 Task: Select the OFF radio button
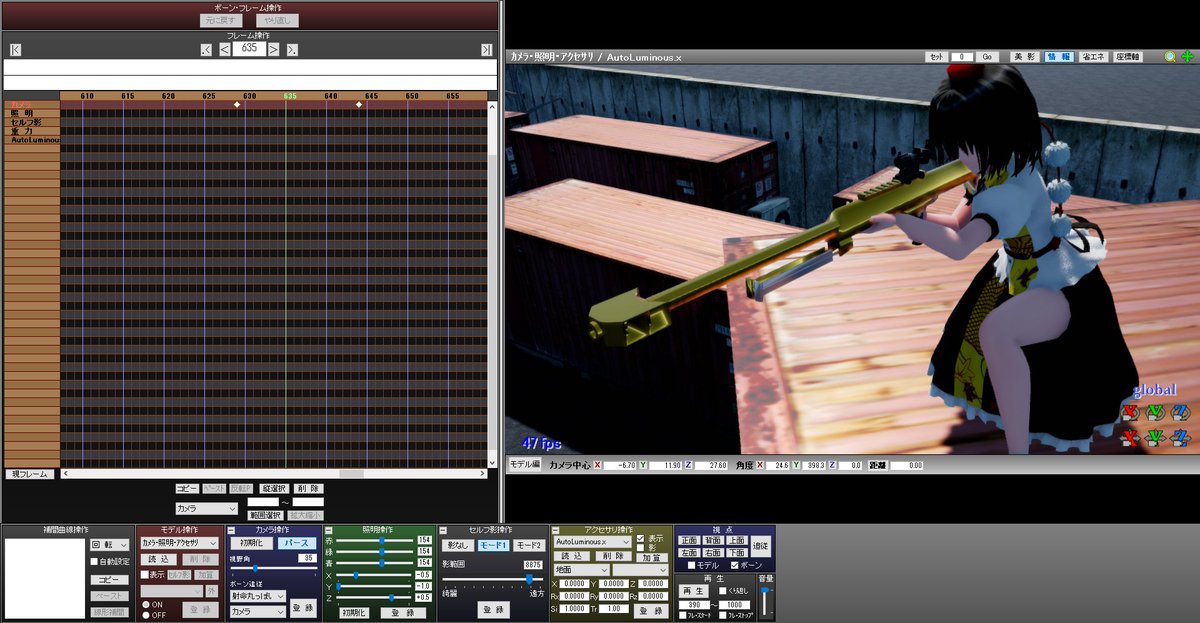145,615
